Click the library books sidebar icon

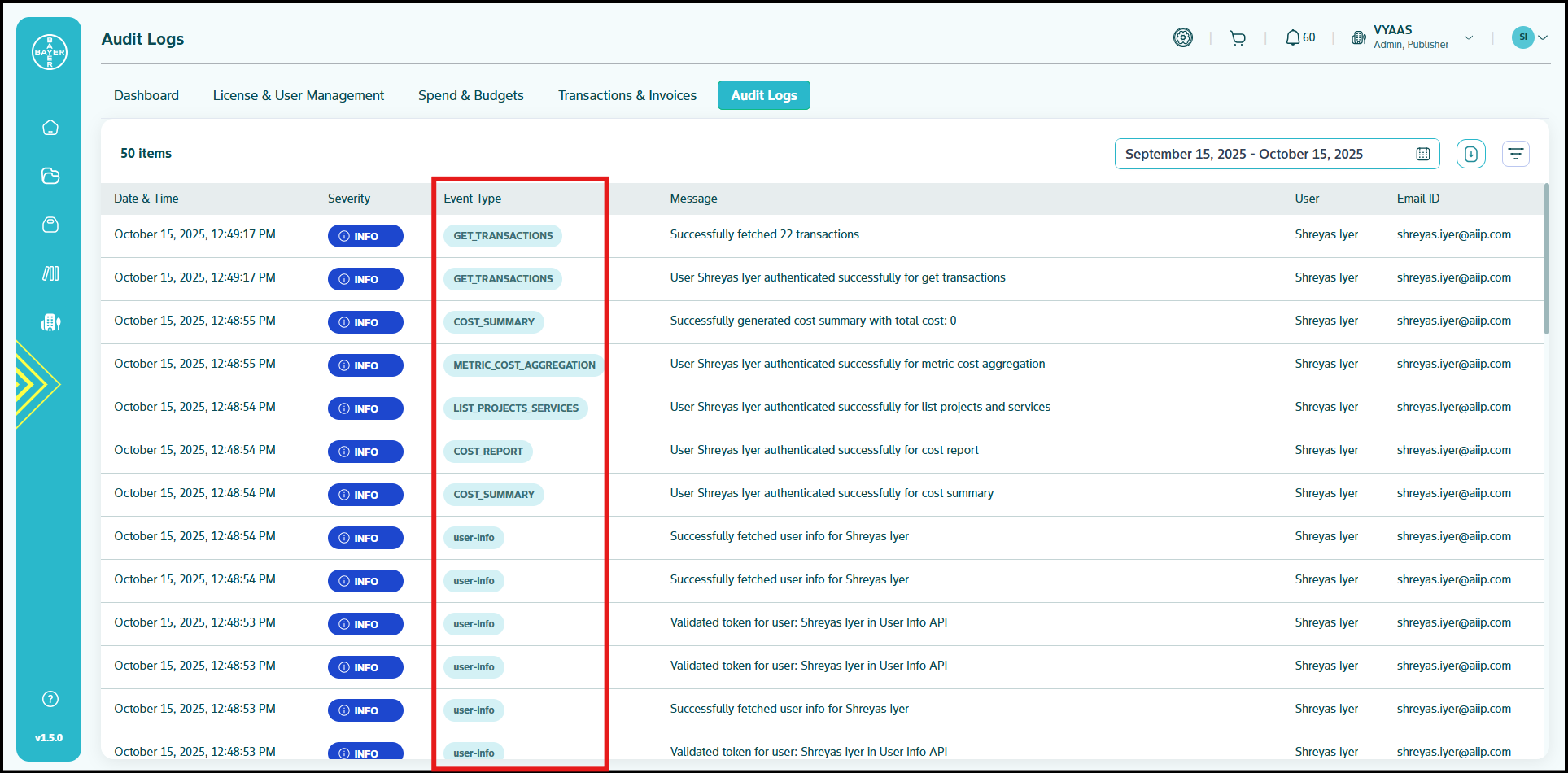coord(50,273)
